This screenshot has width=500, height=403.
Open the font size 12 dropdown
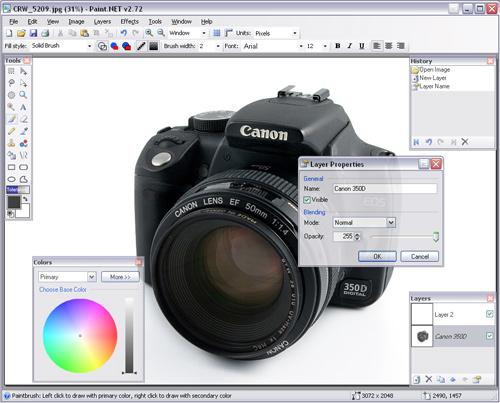325,46
